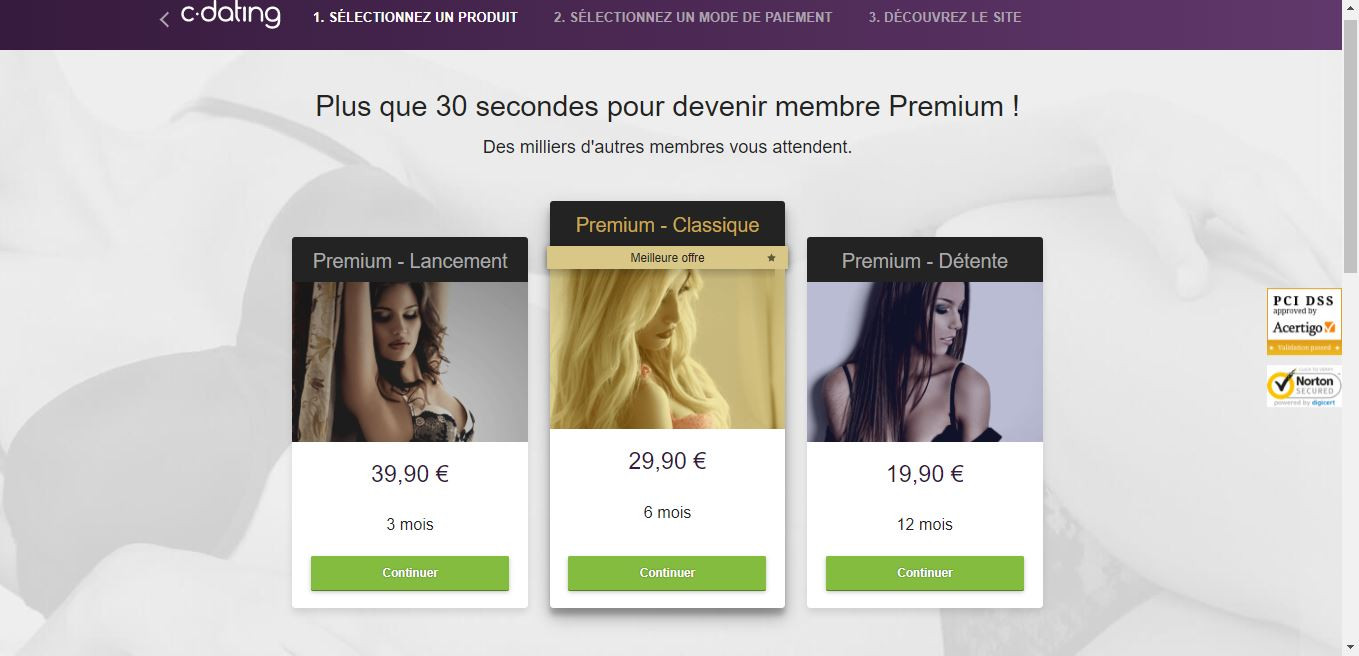This screenshot has height=656, width=1359.
Task: Select step 3 Découvrez le site
Action: point(945,17)
